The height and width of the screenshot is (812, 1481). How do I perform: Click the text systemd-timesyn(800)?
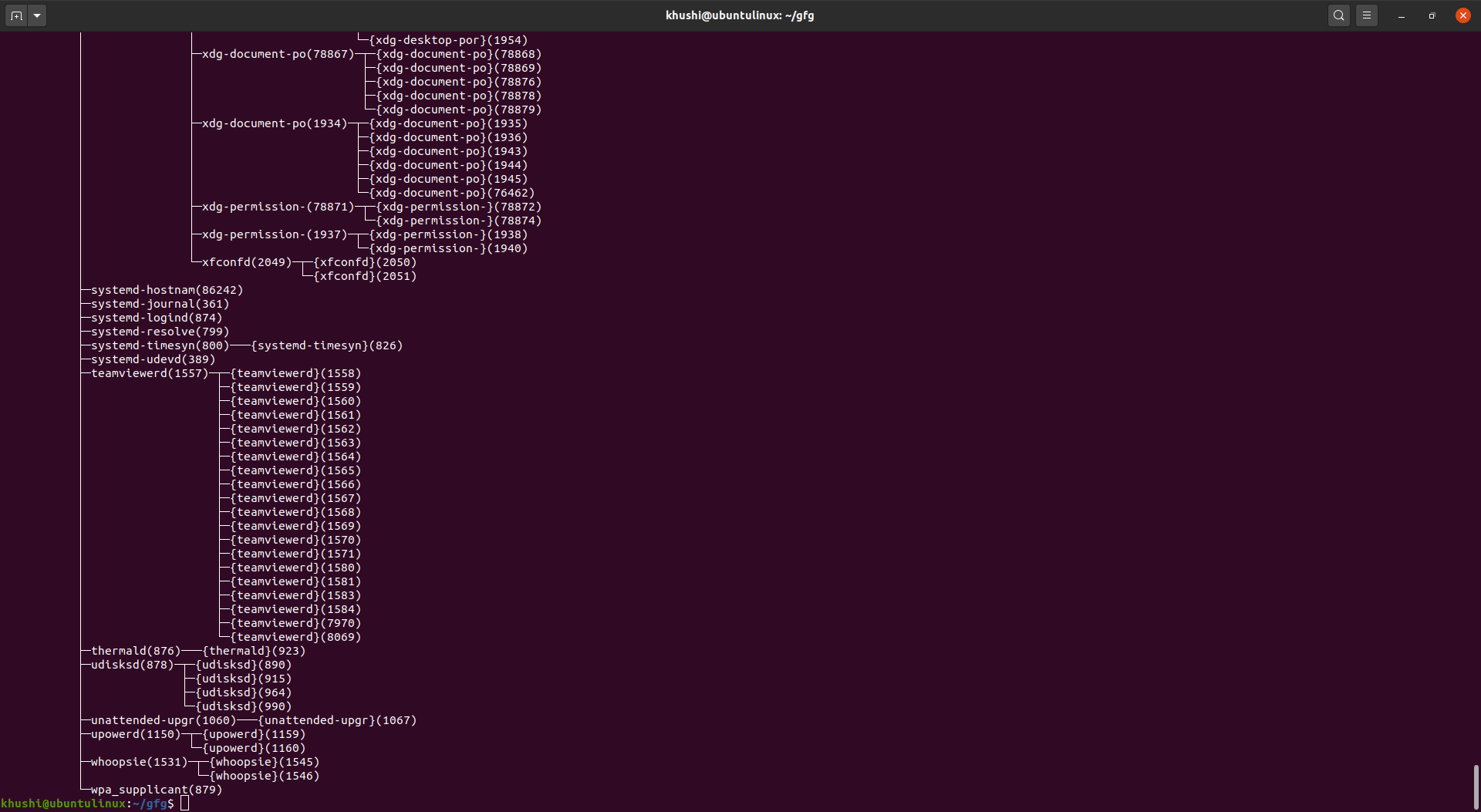160,345
